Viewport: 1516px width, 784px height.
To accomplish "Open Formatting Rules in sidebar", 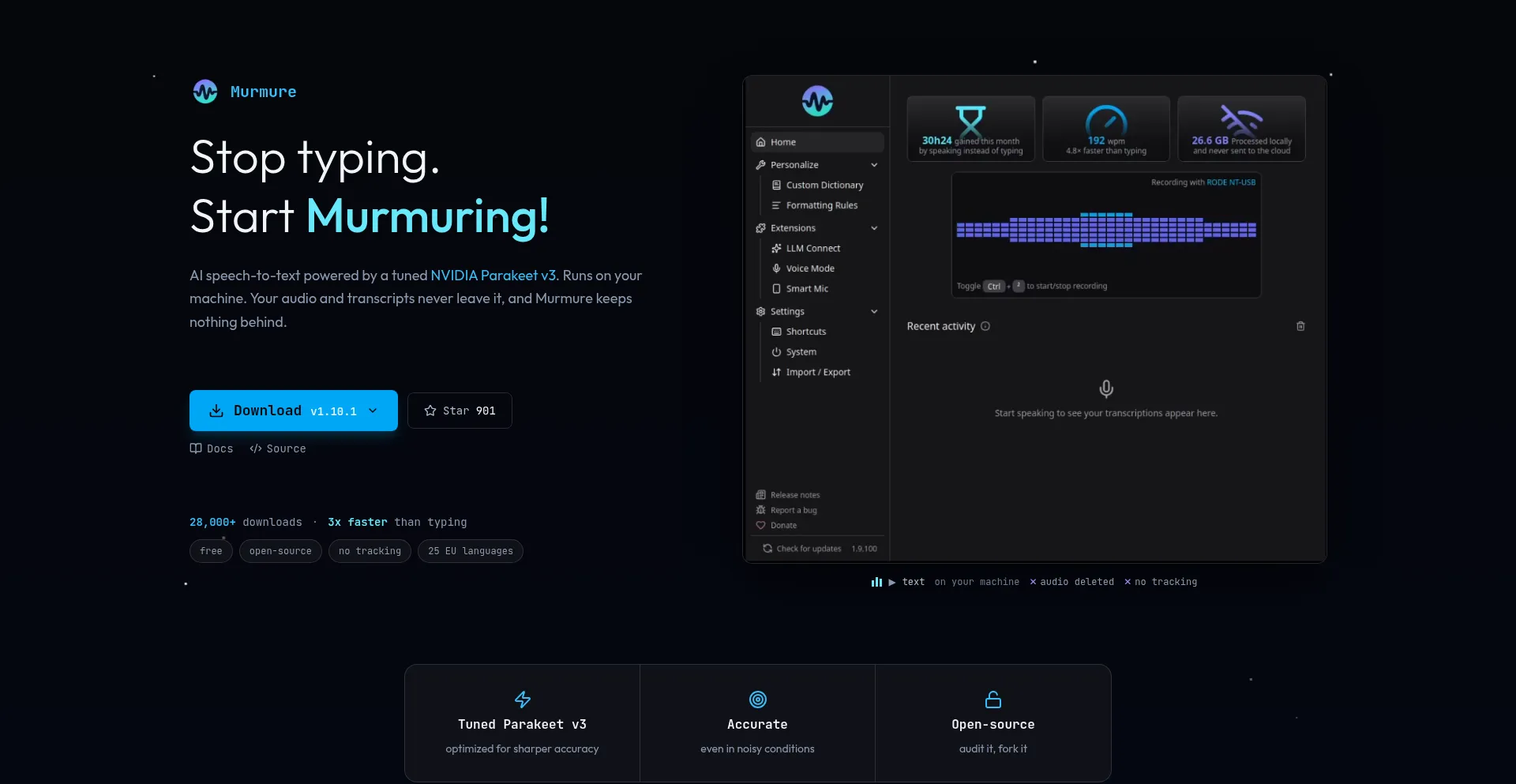I will click(x=821, y=205).
